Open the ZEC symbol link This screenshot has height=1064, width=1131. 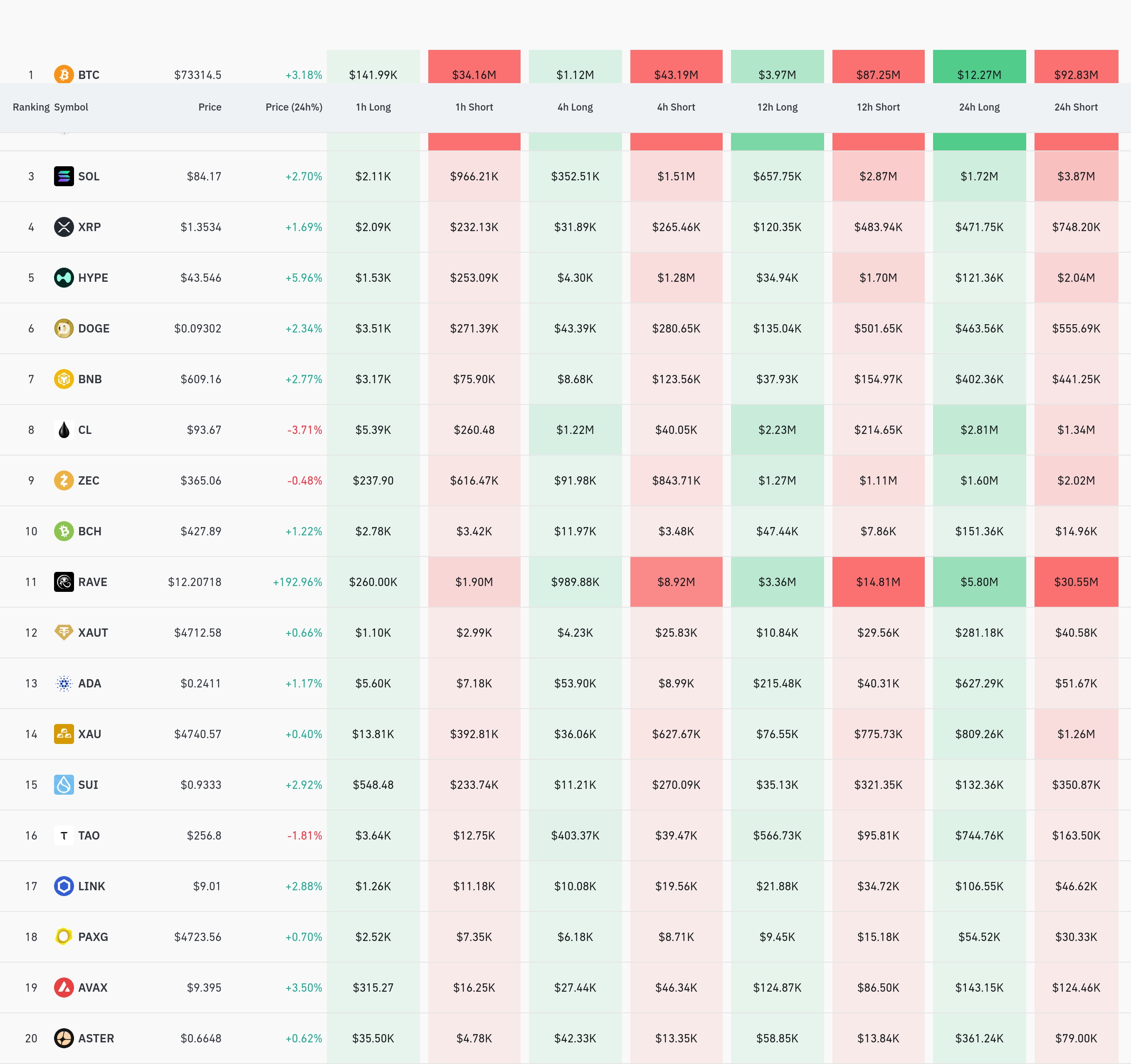[88, 480]
